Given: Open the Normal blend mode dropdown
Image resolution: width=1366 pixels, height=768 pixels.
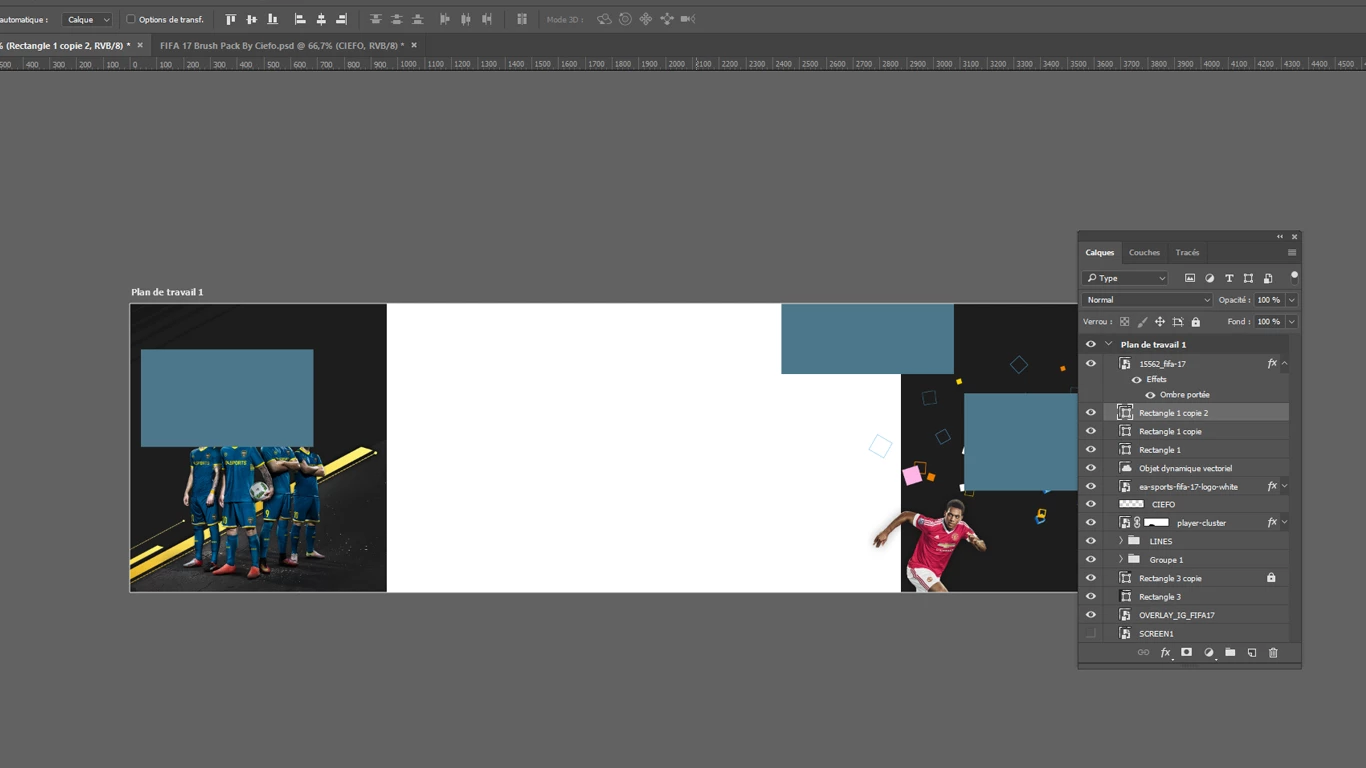Looking at the screenshot, I should click(x=1147, y=300).
